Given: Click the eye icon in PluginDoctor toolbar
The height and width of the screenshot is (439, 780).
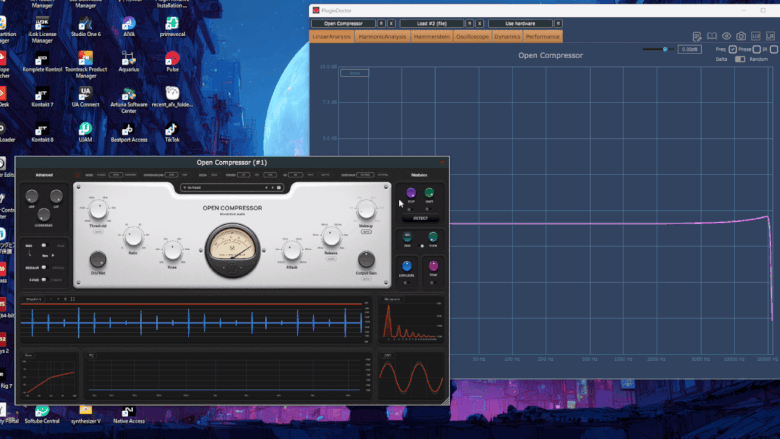Looking at the screenshot, I should [x=727, y=37].
